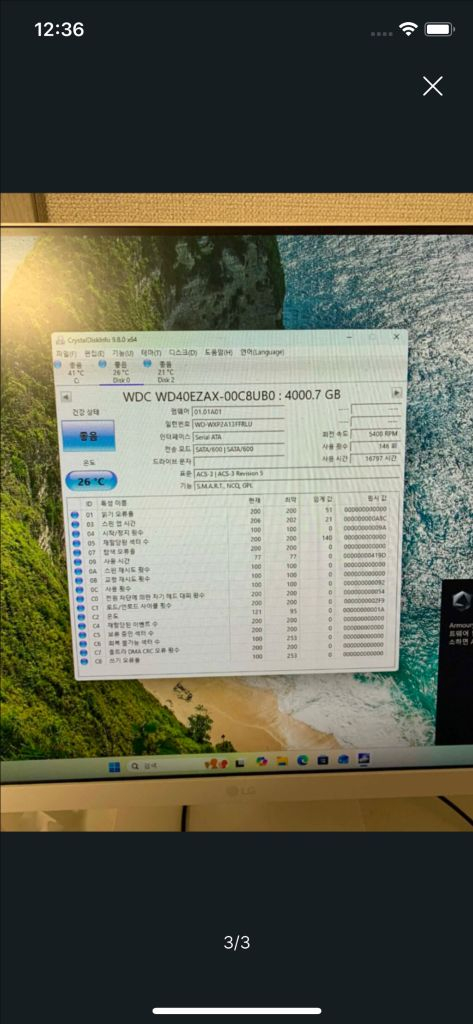Open the 파일(F) menu in CrystalDiskInfo
This screenshot has width=473, height=1024.
point(65,353)
